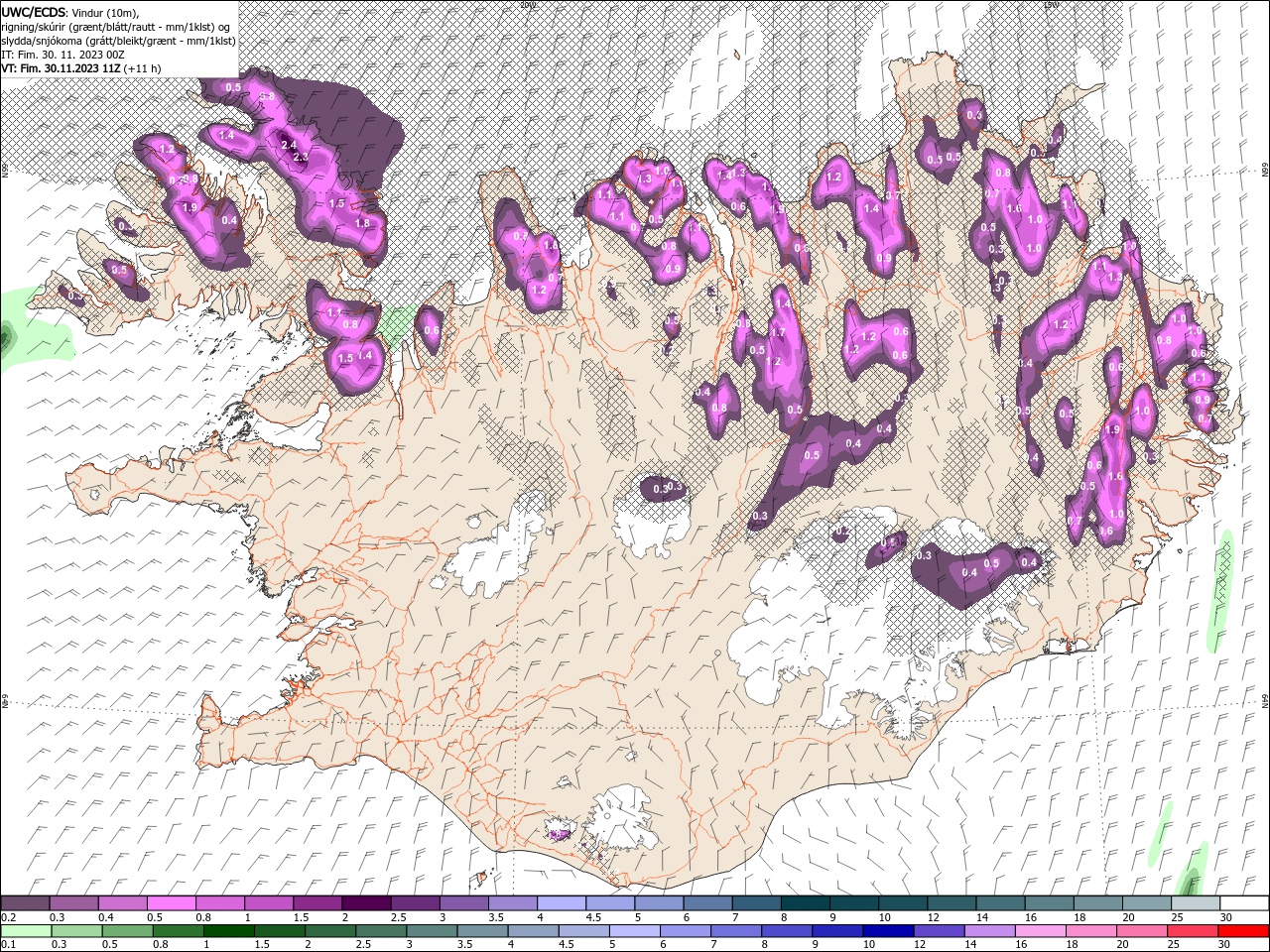The width and height of the screenshot is (1270, 952).
Task: Select the lower dark blue swatch between 10 and 12
Action: pyautogui.click(x=886, y=931)
